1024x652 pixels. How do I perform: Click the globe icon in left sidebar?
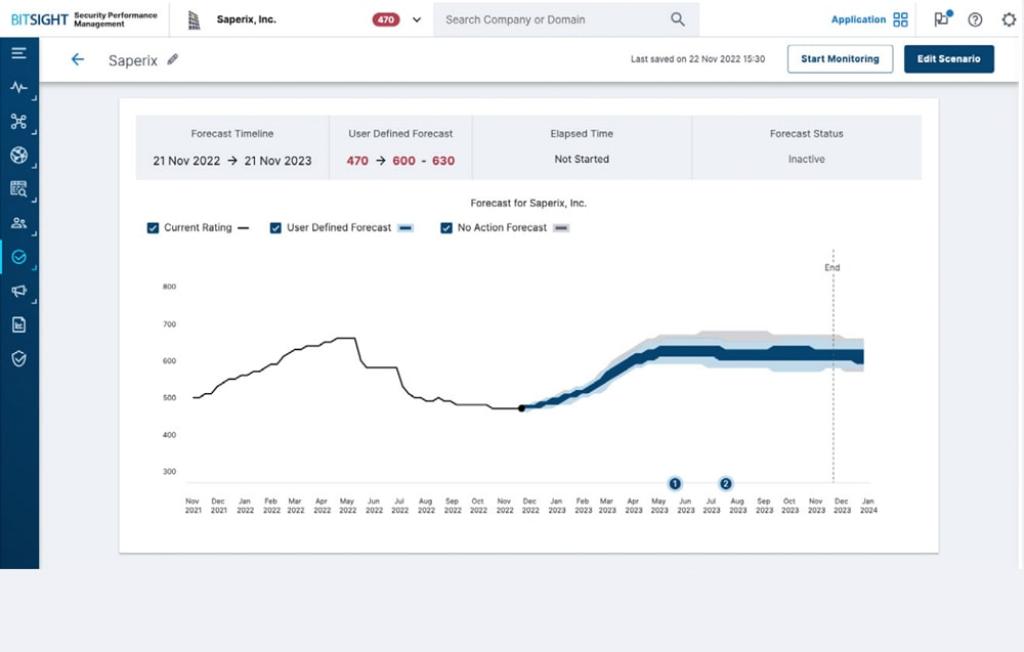(x=18, y=155)
